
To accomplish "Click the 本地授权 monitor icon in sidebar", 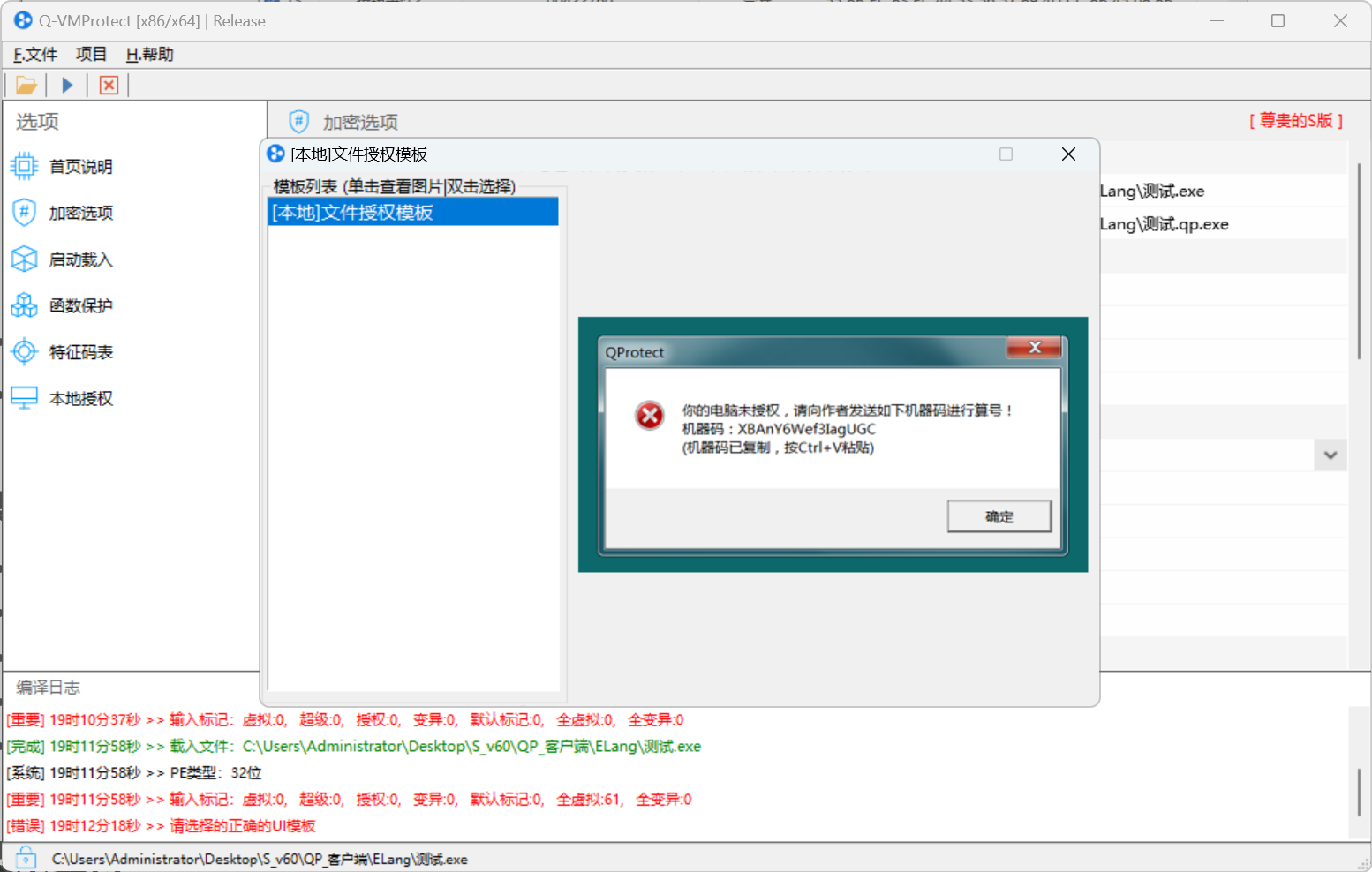I will [x=24, y=397].
